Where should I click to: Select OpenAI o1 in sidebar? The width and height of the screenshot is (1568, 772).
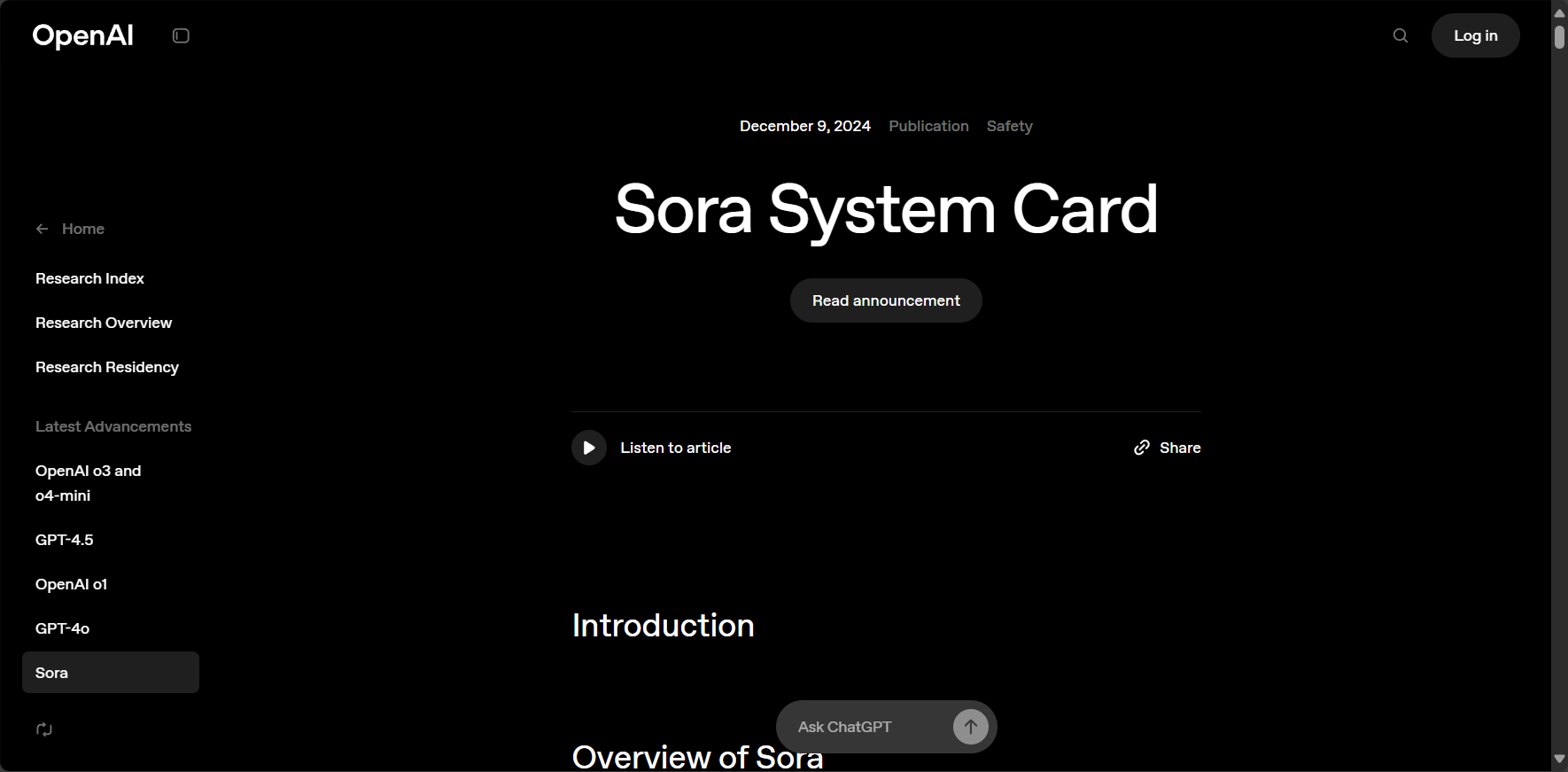(71, 584)
